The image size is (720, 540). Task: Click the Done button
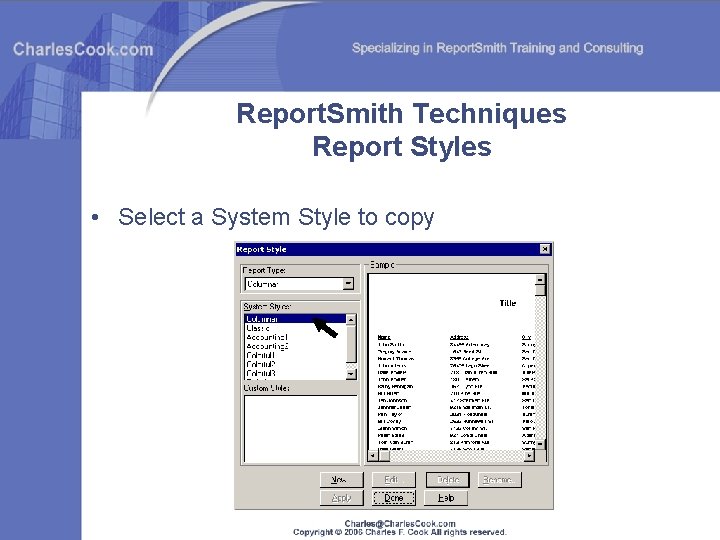point(394,498)
